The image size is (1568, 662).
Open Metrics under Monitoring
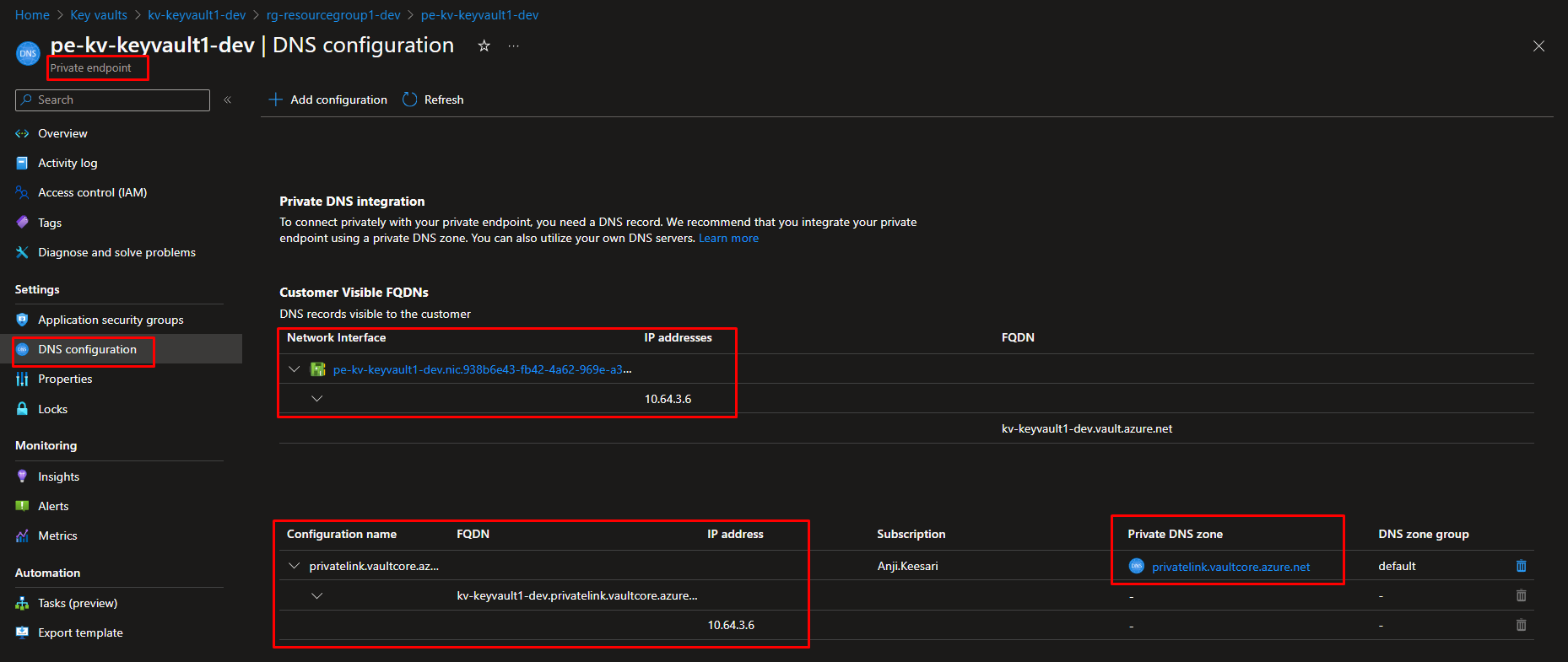[57, 536]
